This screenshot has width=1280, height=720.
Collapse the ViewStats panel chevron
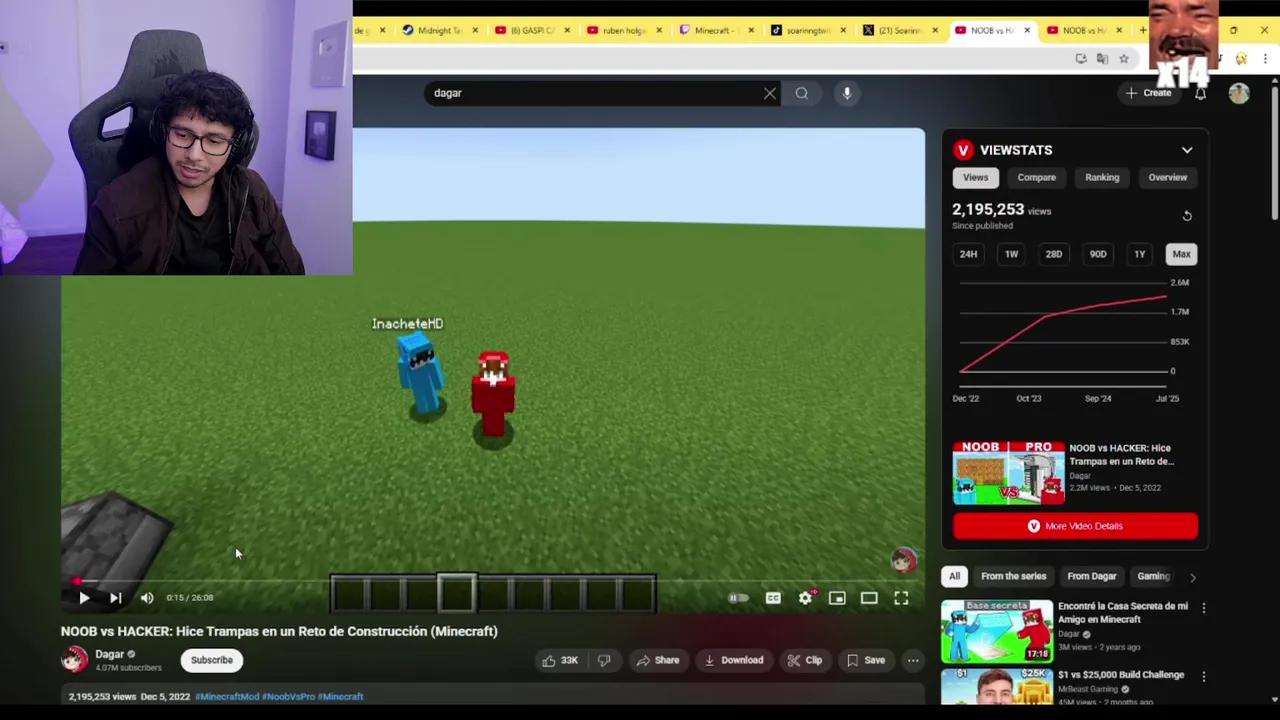(x=1187, y=150)
